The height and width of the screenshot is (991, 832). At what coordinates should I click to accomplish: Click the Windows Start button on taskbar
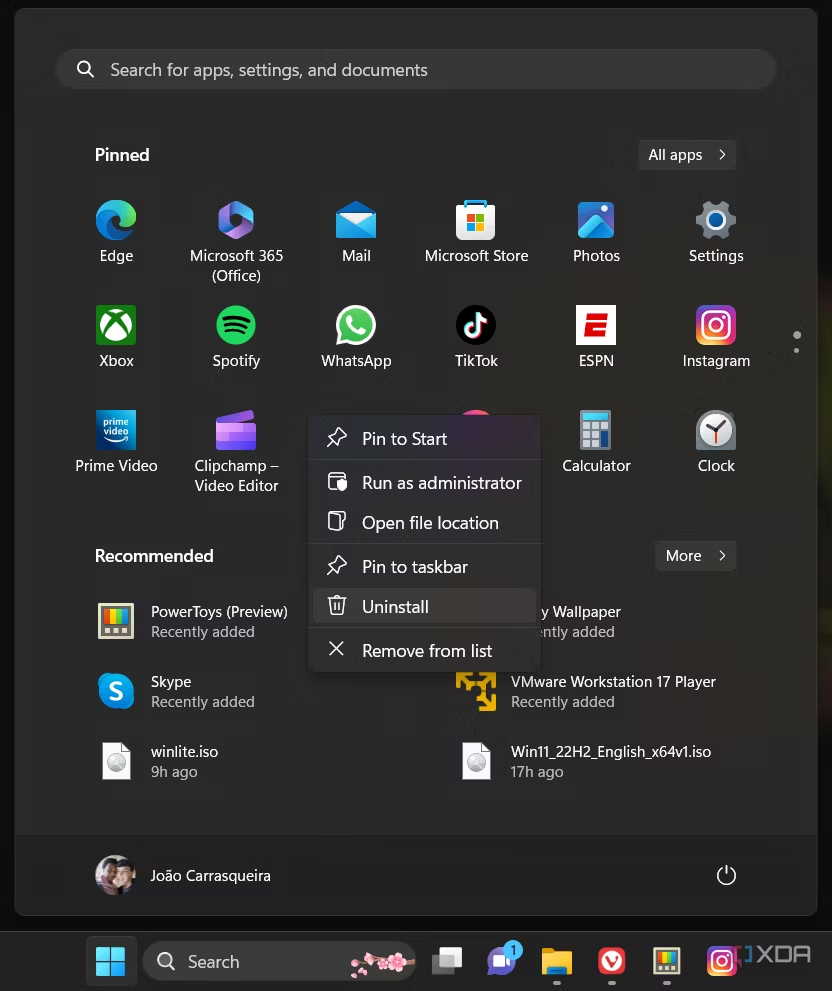pos(111,961)
